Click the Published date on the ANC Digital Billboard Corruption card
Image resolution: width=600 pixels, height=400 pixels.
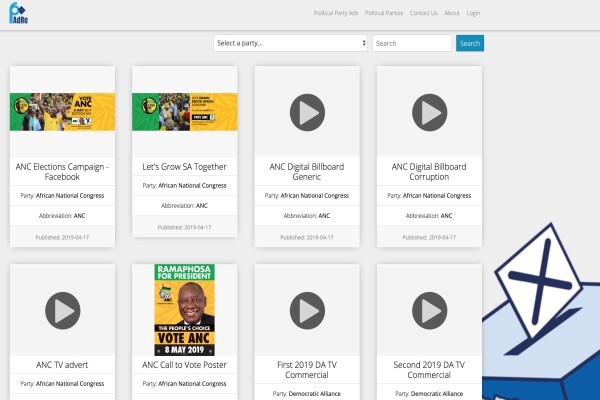coord(429,237)
